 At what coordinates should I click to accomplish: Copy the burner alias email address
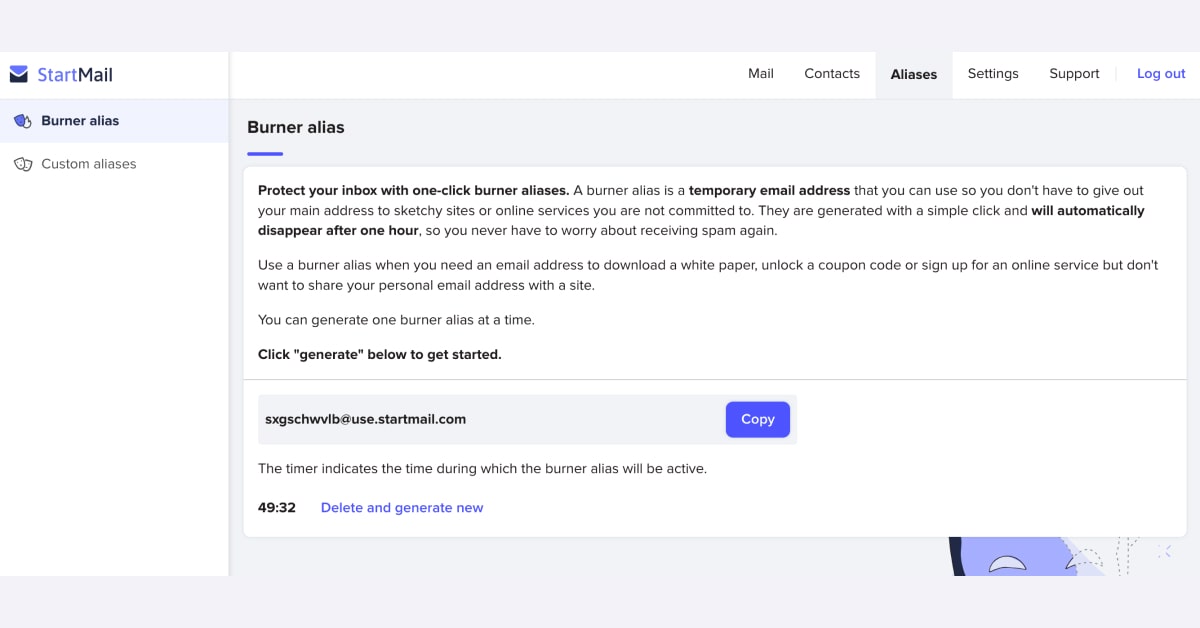(x=757, y=419)
